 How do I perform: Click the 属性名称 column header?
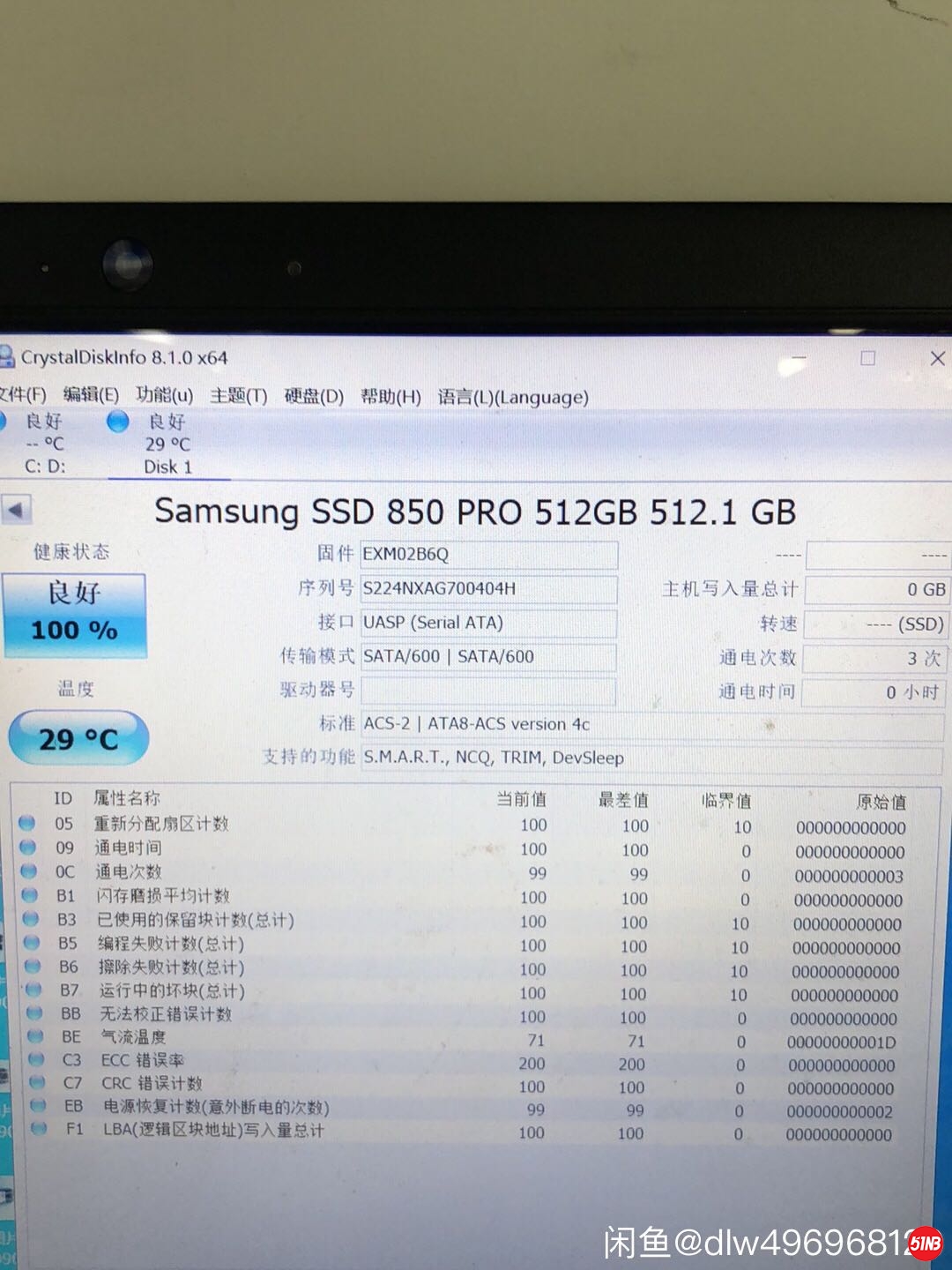[127, 798]
